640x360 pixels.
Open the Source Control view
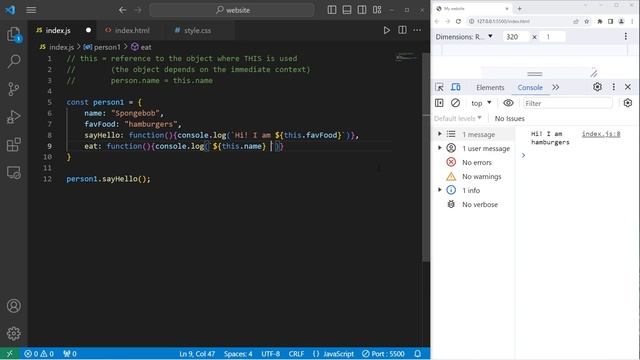click(x=13, y=89)
